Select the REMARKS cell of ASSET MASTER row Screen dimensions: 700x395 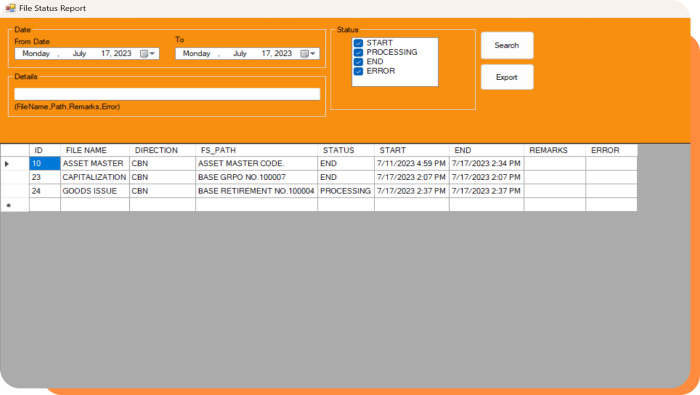click(555, 163)
